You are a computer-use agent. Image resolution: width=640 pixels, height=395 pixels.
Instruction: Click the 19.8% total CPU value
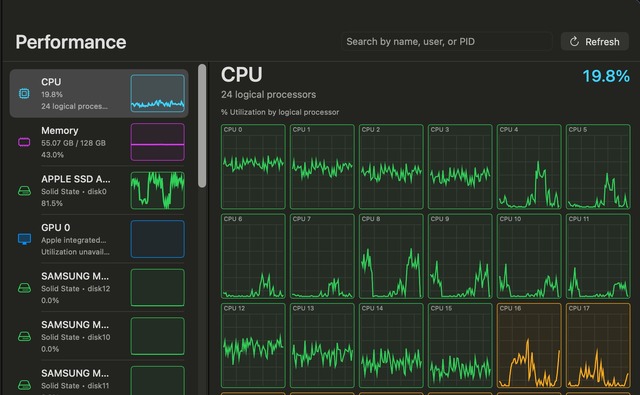coord(606,76)
